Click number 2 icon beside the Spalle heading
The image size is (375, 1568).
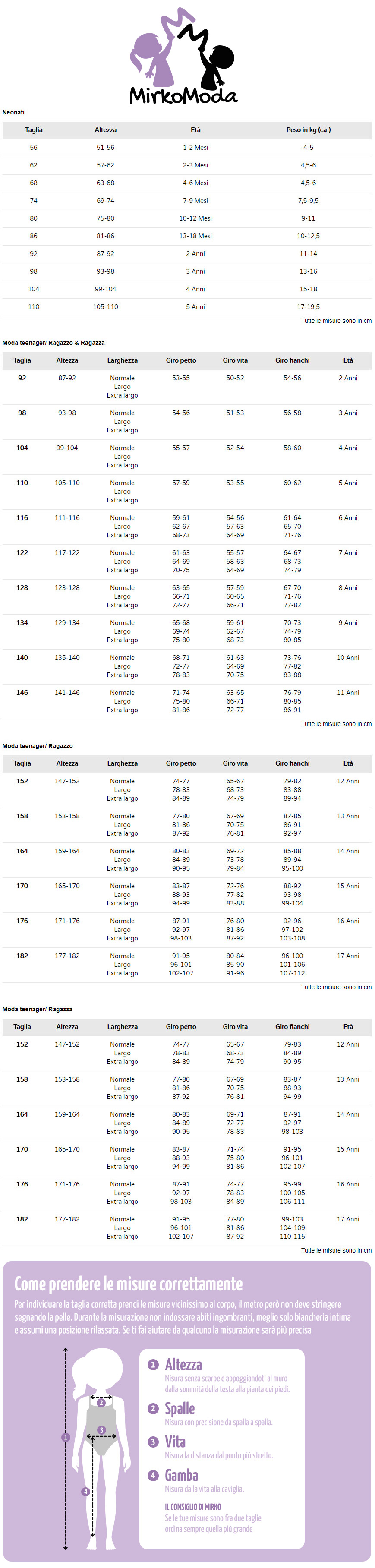click(x=154, y=1409)
